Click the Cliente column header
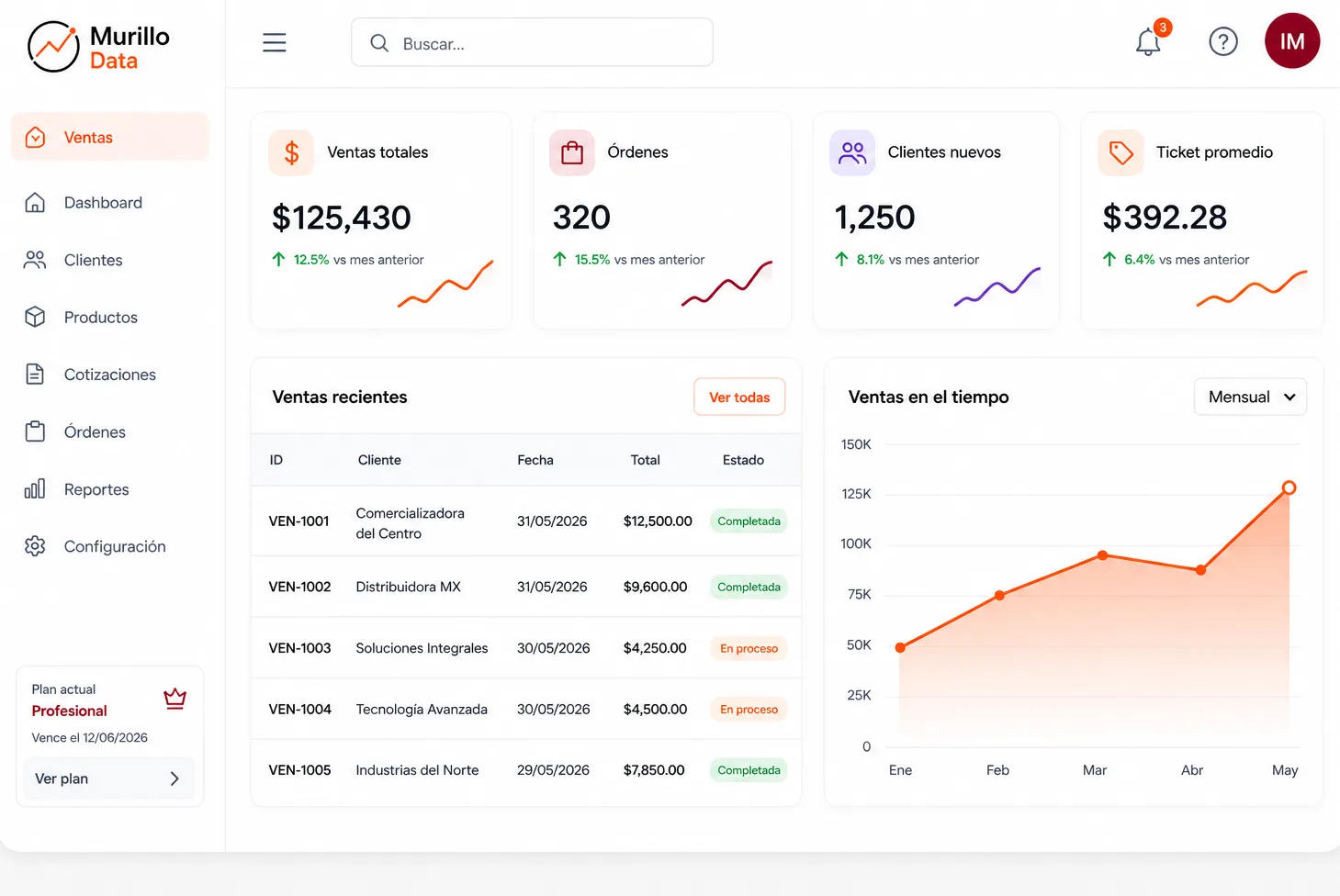Screen dimensions: 1340x896 click(x=379, y=460)
